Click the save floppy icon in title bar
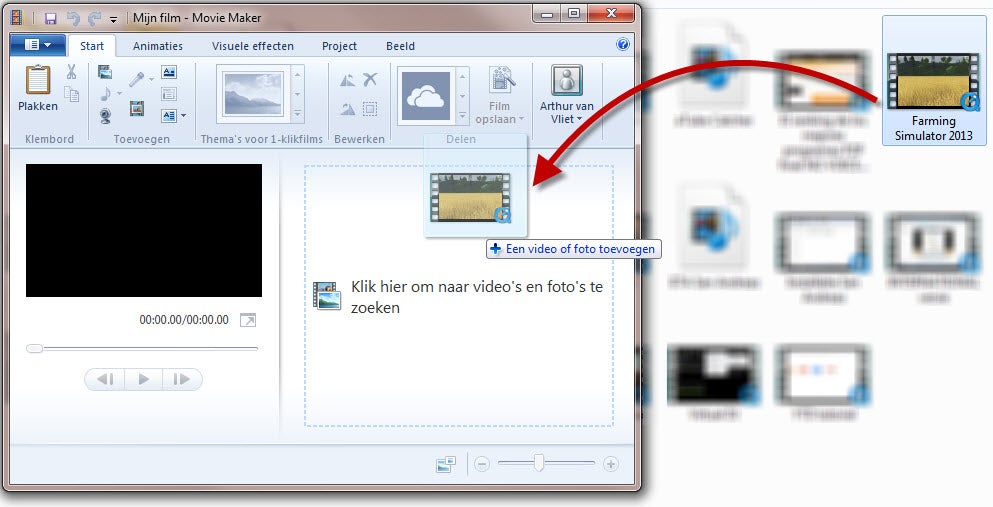 (x=51, y=18)
